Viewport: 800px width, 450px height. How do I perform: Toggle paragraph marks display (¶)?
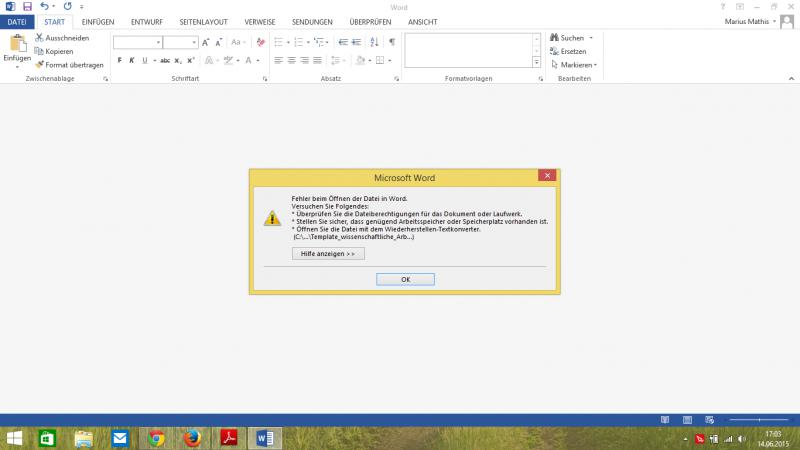click(x=391, y=42)
